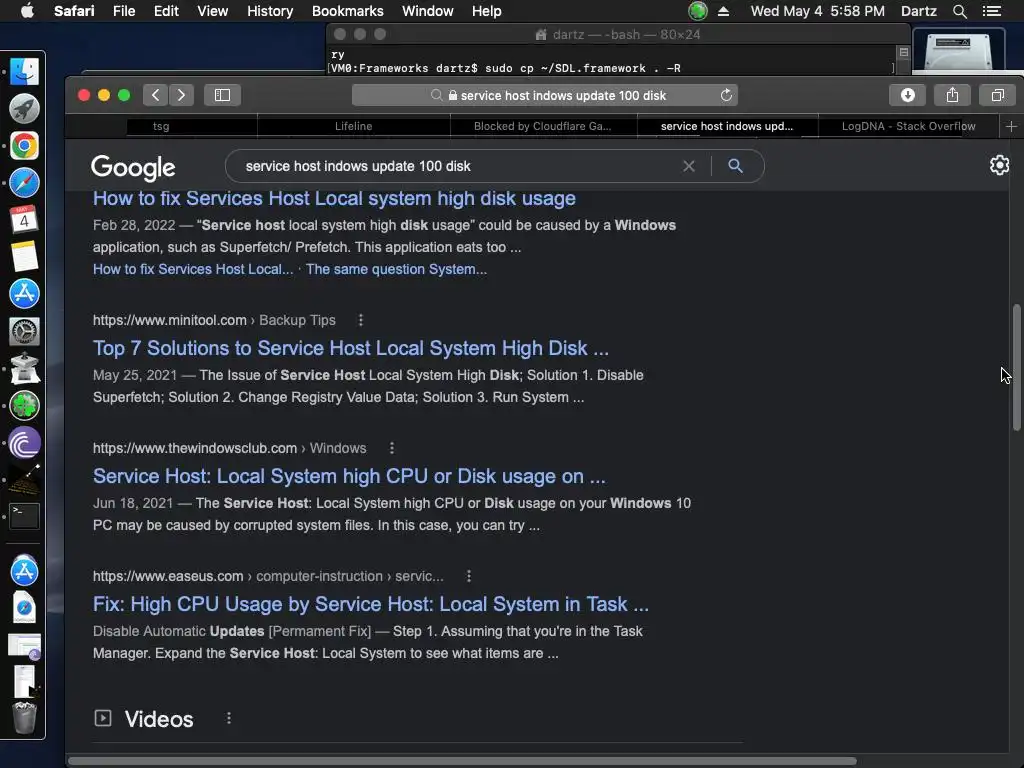
Task: Open the Apple menu
Action: (x=27, y=11)
